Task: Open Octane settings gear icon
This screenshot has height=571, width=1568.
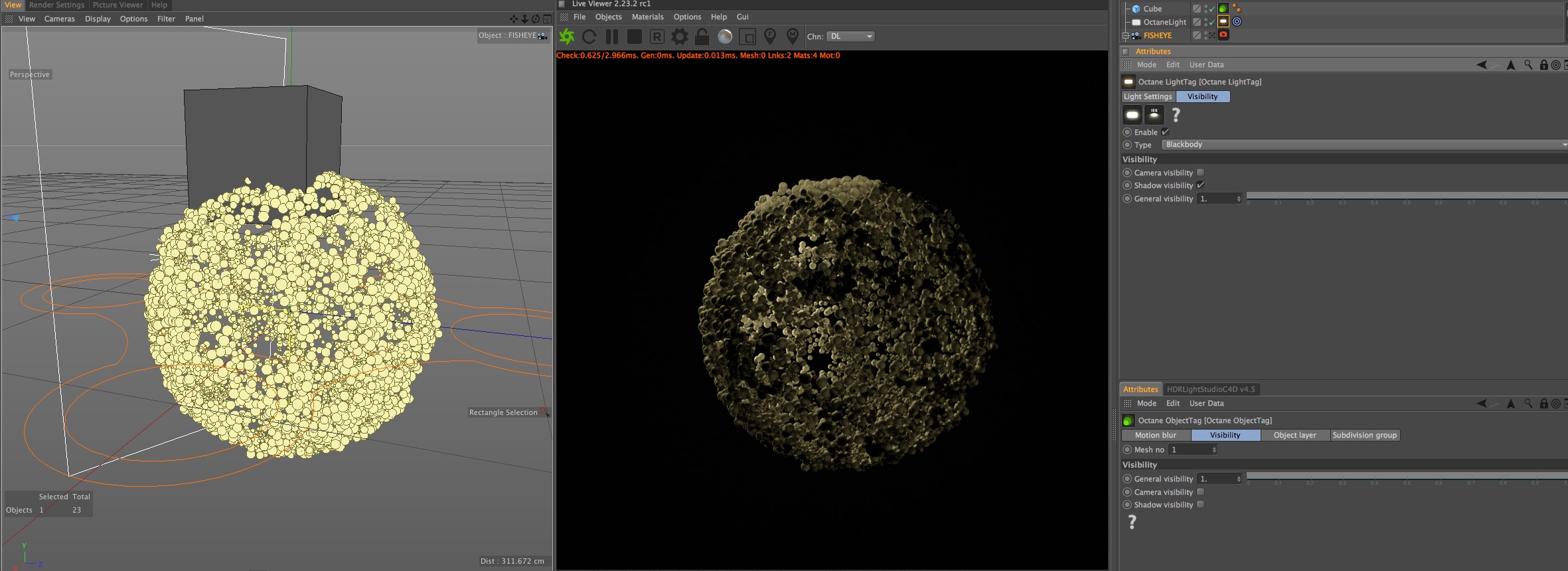Action: click(x=679, y=37)
